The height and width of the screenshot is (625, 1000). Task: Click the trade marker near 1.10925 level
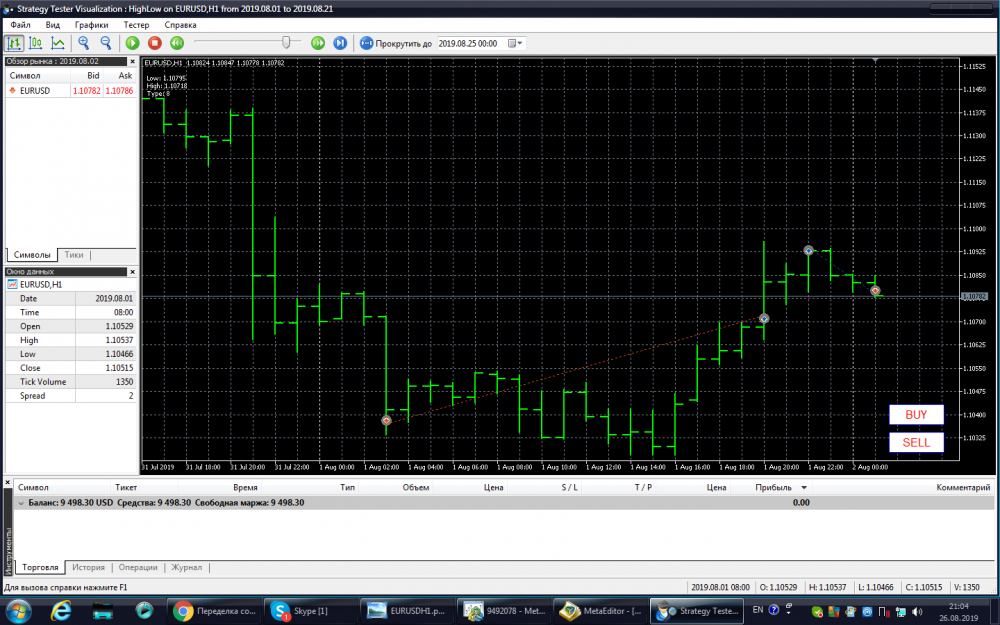(x=809, y=251)
